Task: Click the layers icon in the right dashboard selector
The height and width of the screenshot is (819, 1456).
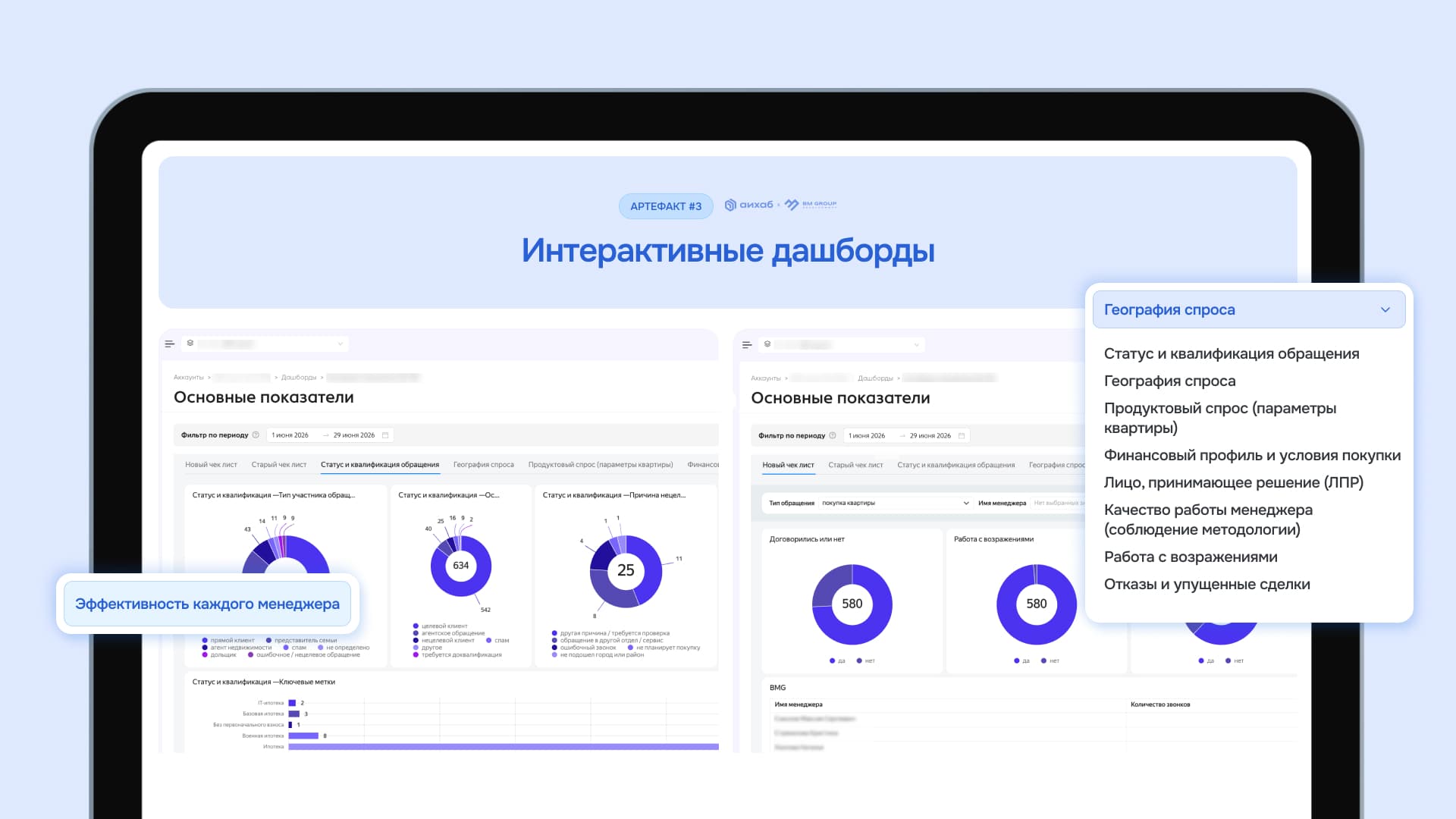Action: click(x=767, y=344)
